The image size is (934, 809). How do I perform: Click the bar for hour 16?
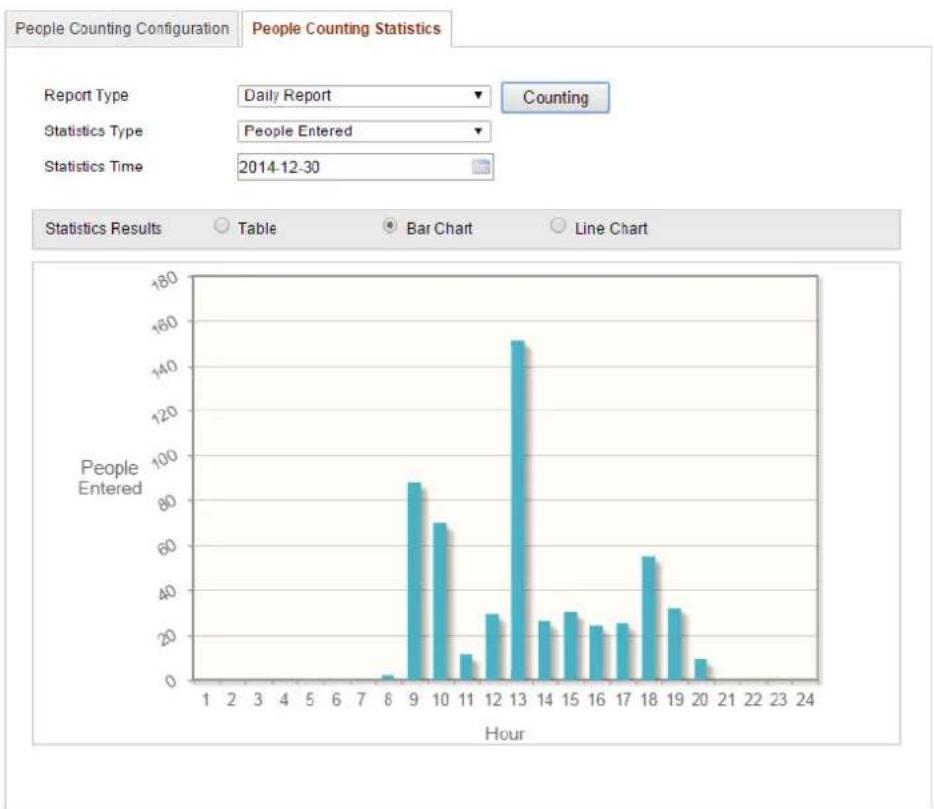596,653
